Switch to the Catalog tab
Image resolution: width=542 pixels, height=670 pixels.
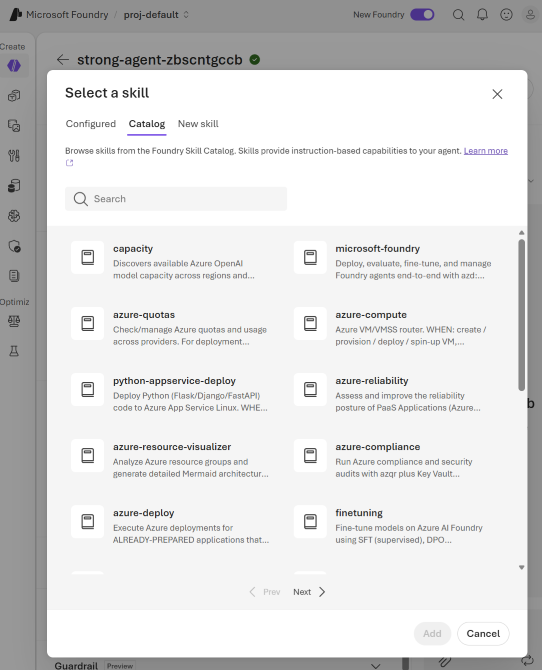147,124
